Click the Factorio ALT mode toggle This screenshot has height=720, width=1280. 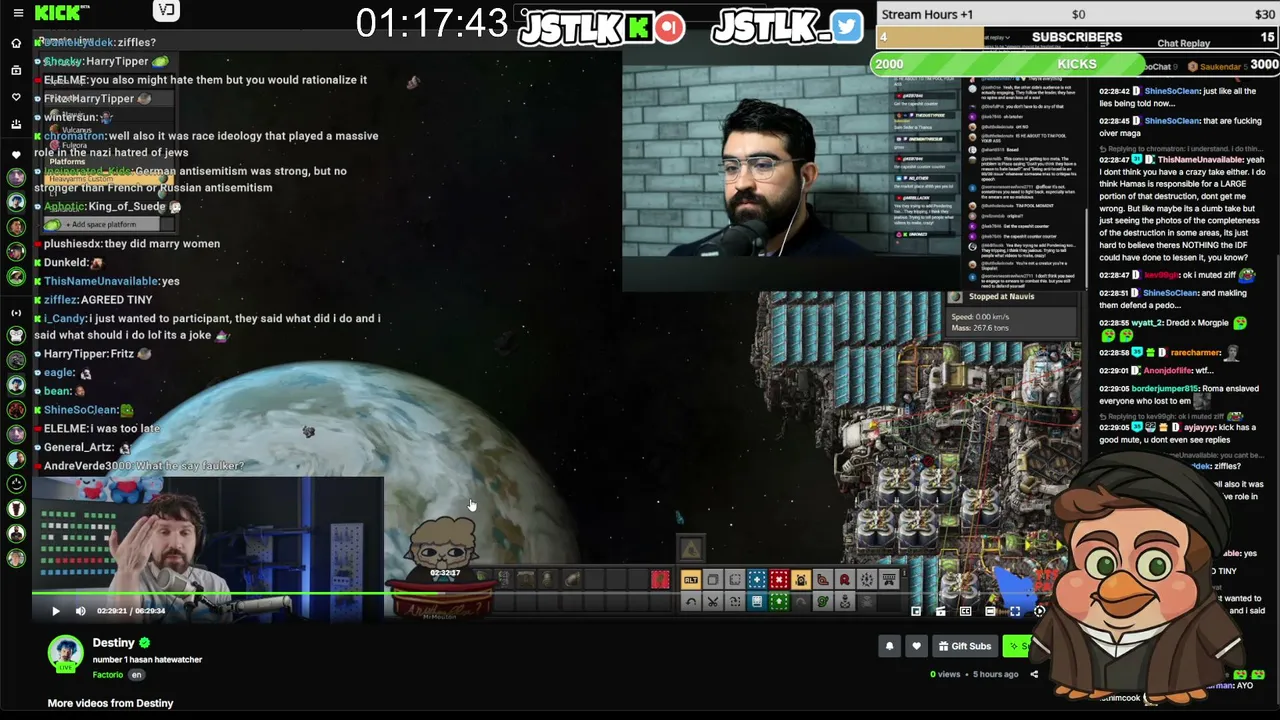point(691,580)
